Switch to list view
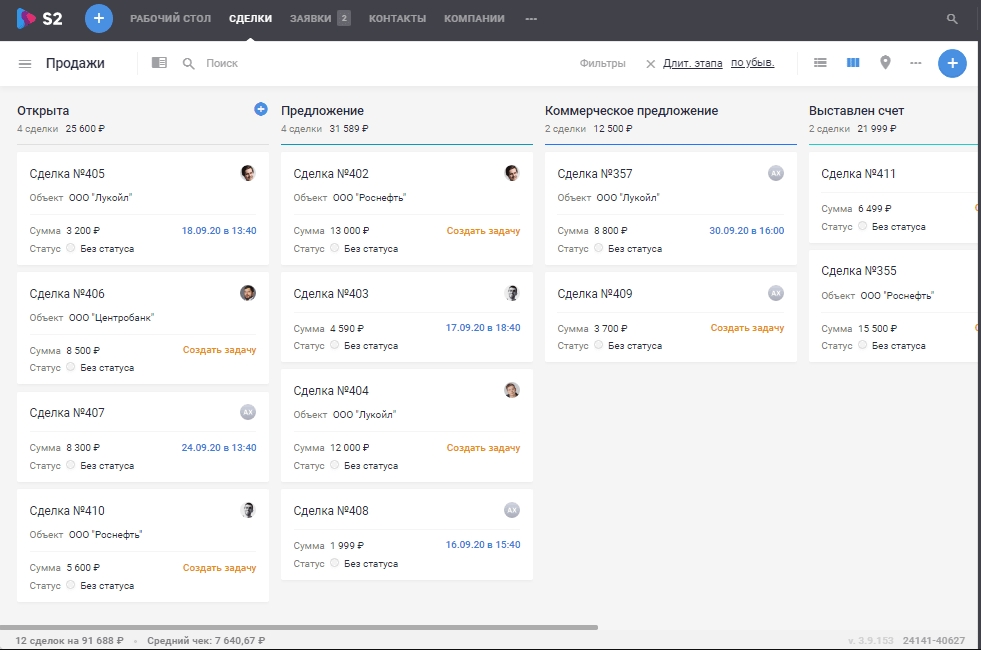 (820, 63)
